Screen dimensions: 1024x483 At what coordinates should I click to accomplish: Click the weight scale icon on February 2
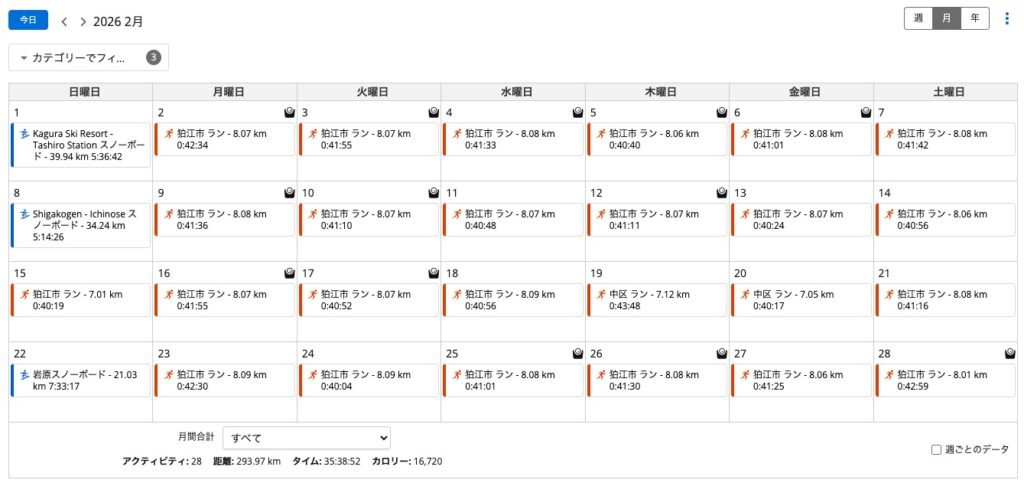(290, 113)
